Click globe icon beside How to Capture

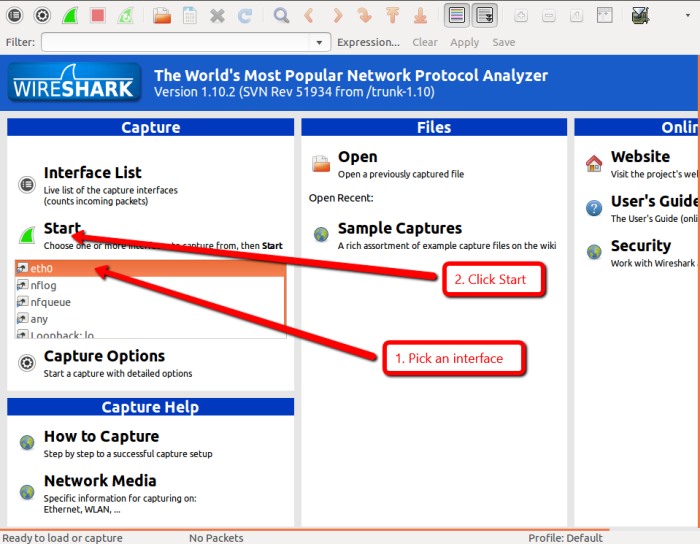pyautogui.click(x=27, y=443)
